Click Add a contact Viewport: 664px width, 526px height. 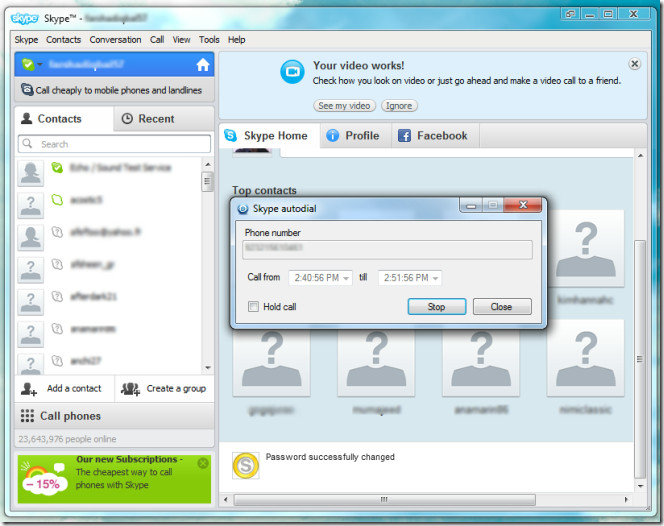click(65, 389)
